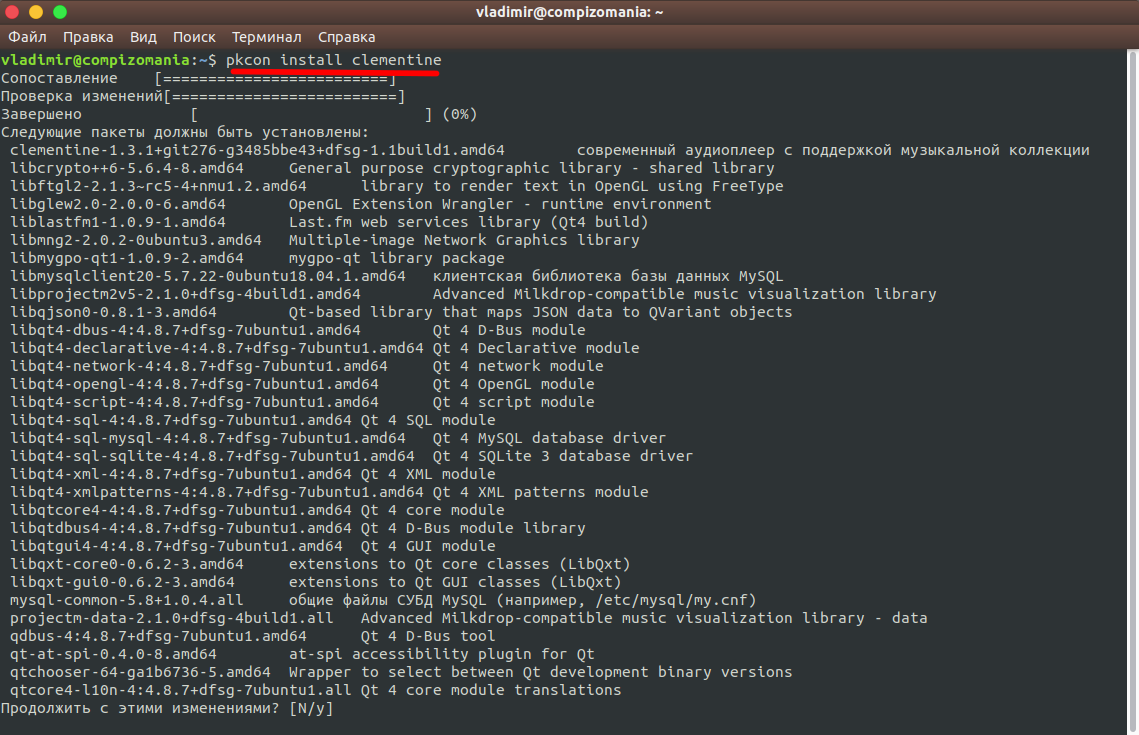Click the libqxt-core0-0.6.2-3.amd64 row
Screen dimensions: 1139x735
tap(320, 564)
